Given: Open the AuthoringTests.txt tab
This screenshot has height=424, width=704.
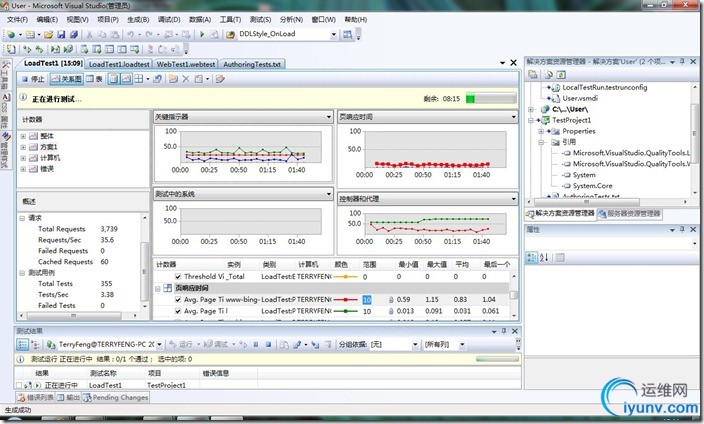Looking at the screenshot, I should click(x=252, y=64).
